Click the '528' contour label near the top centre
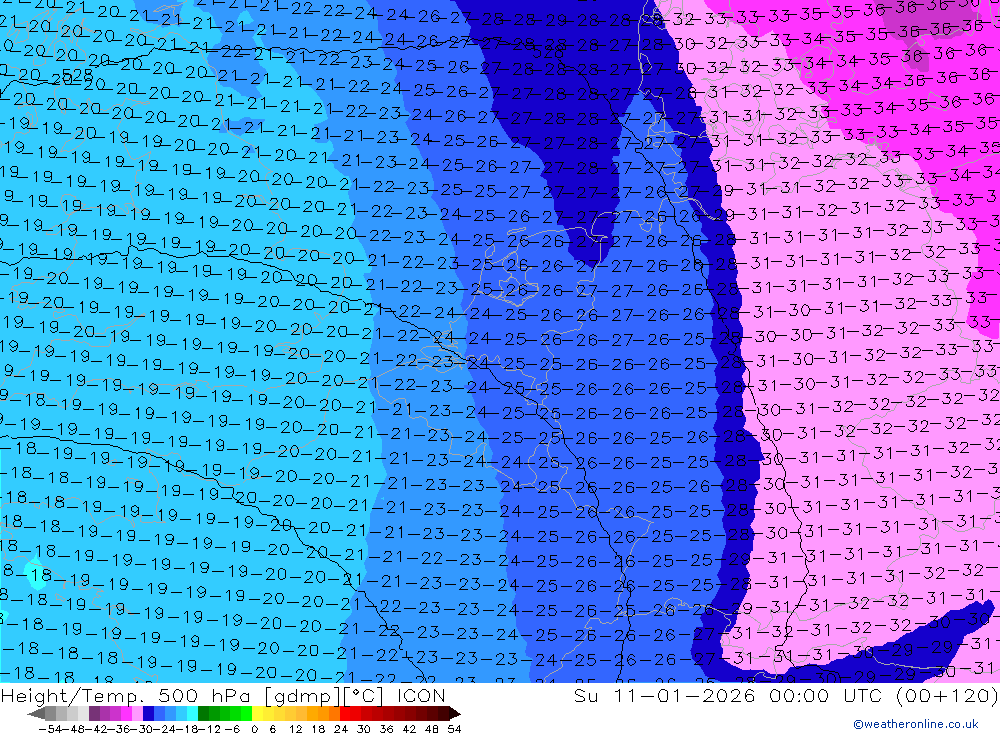This screenshot has width=1000, height=733. coord(548,53)
